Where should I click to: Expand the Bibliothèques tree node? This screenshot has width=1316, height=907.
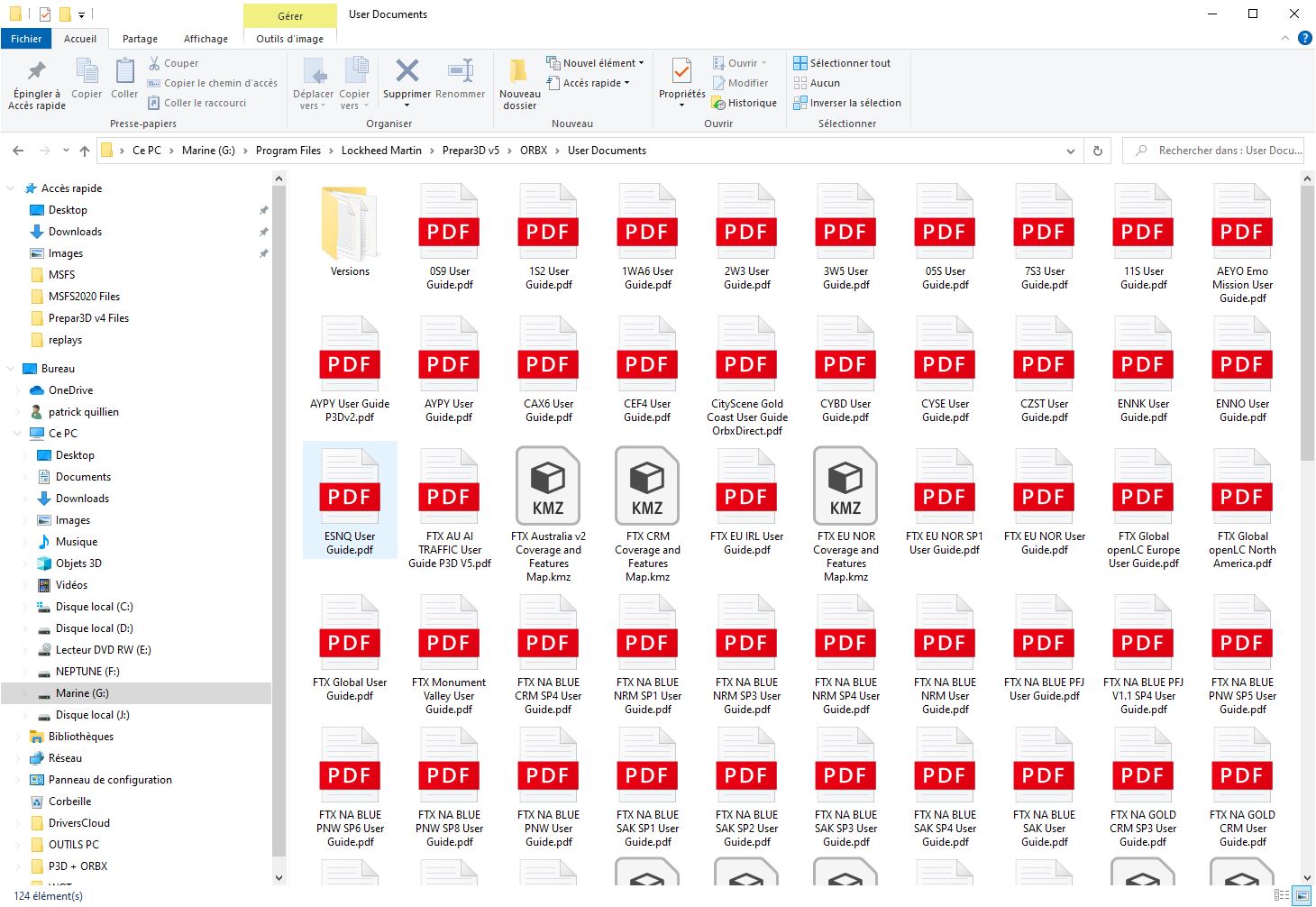pyautogui.click(x=18, y=737)
